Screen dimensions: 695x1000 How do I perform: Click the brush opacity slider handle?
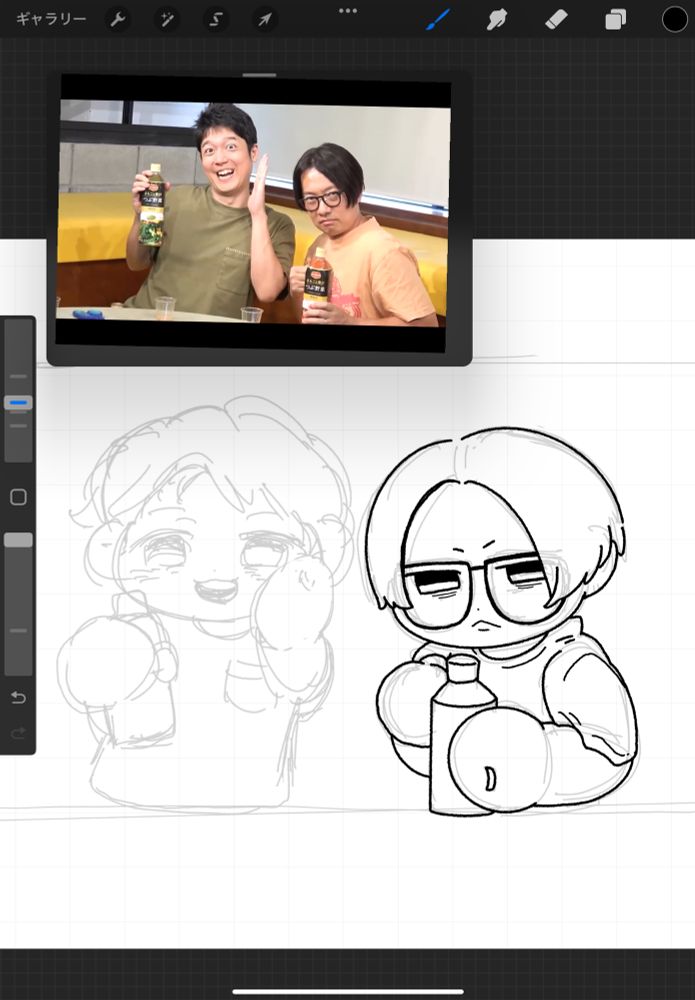[x=18, y=540]
